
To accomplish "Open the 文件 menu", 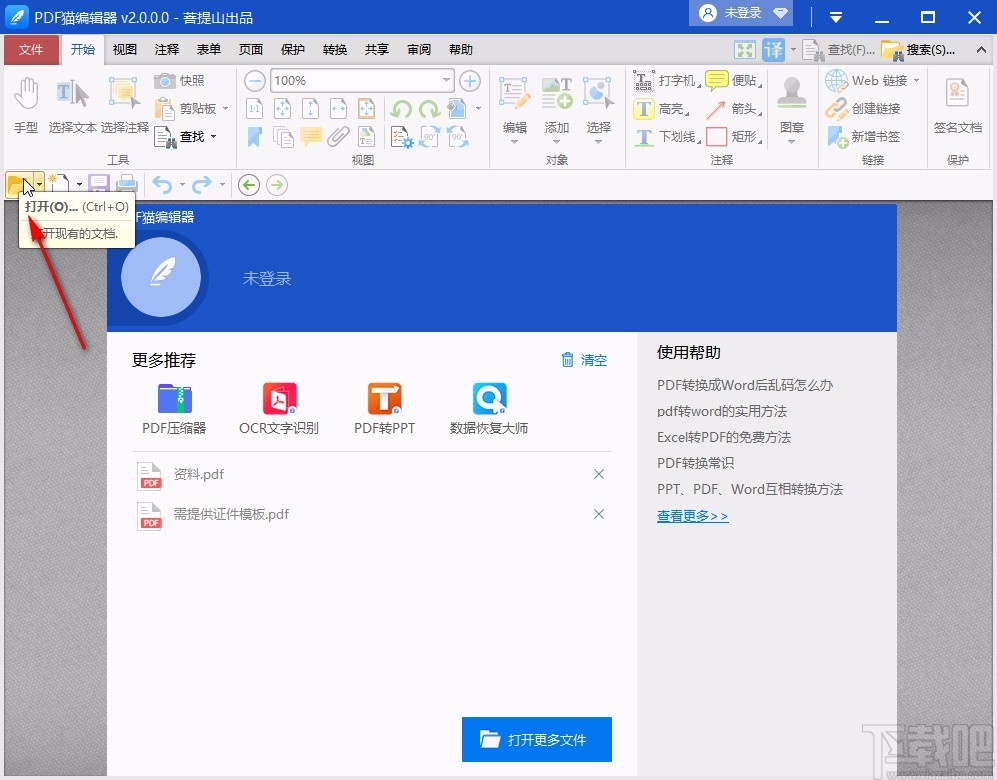I will (x=31, y=48).
